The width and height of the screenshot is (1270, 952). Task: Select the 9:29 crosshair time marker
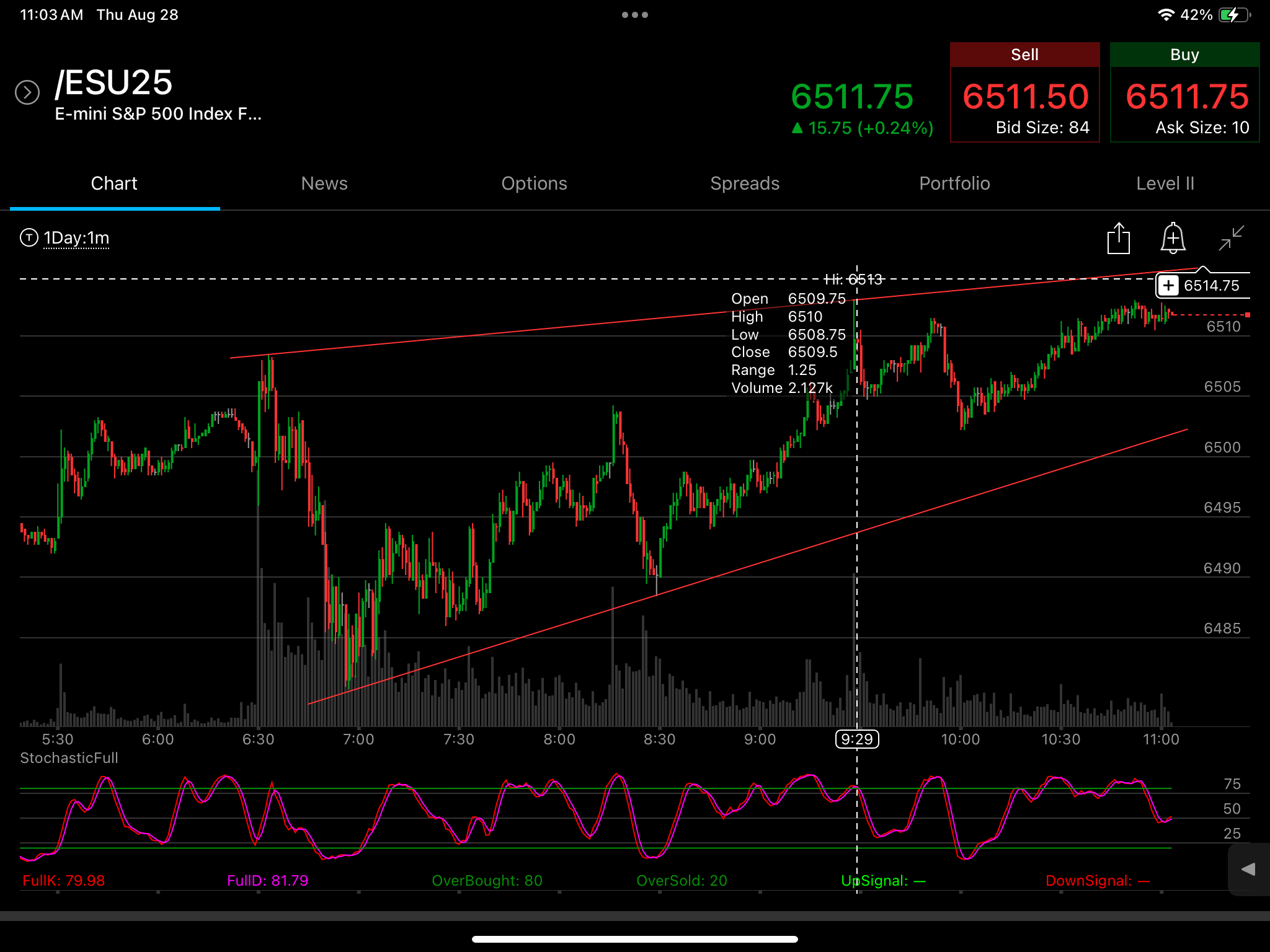pyautogui.click(x=857, y=739)
